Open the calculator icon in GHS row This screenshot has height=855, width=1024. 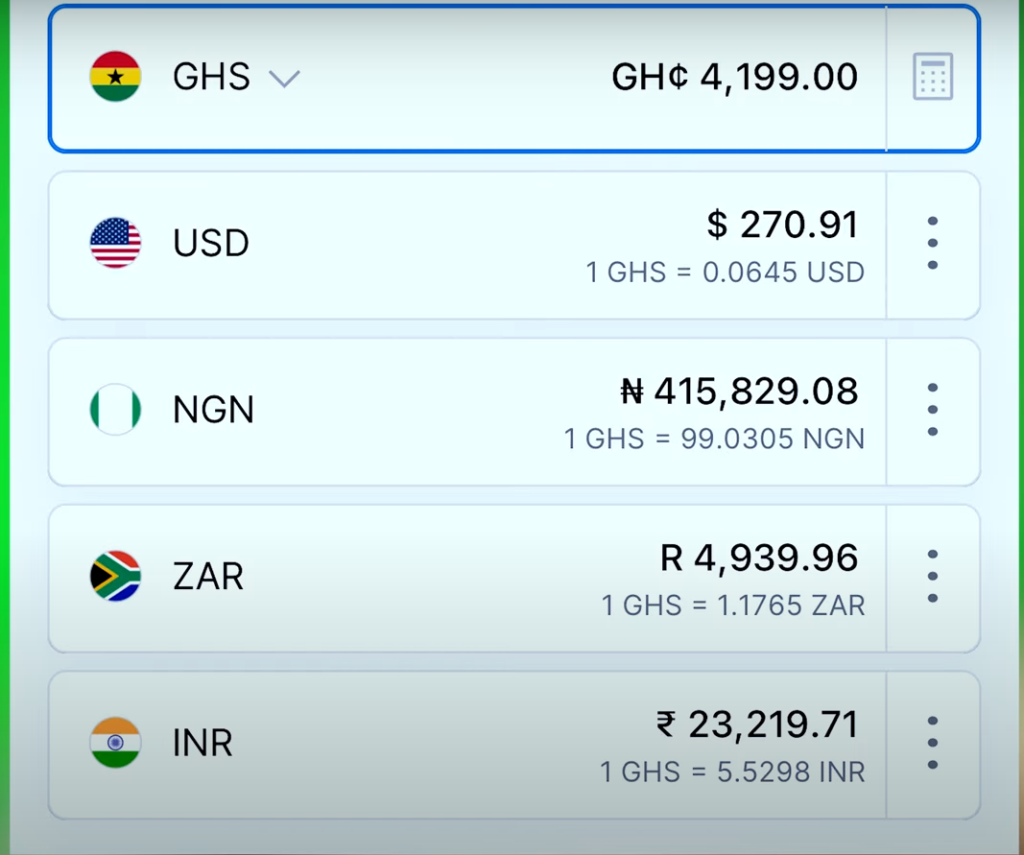[933, 76]
